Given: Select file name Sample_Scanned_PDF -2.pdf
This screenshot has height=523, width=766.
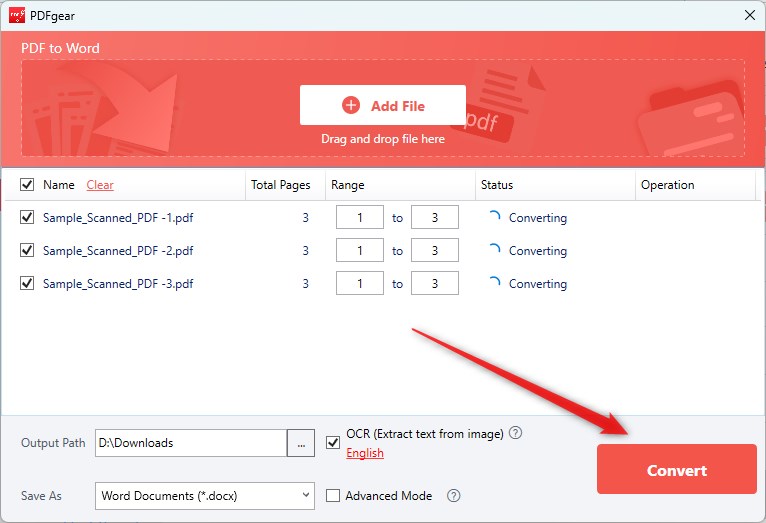Looking at the screenshot, I should click(x=118, y=251).
